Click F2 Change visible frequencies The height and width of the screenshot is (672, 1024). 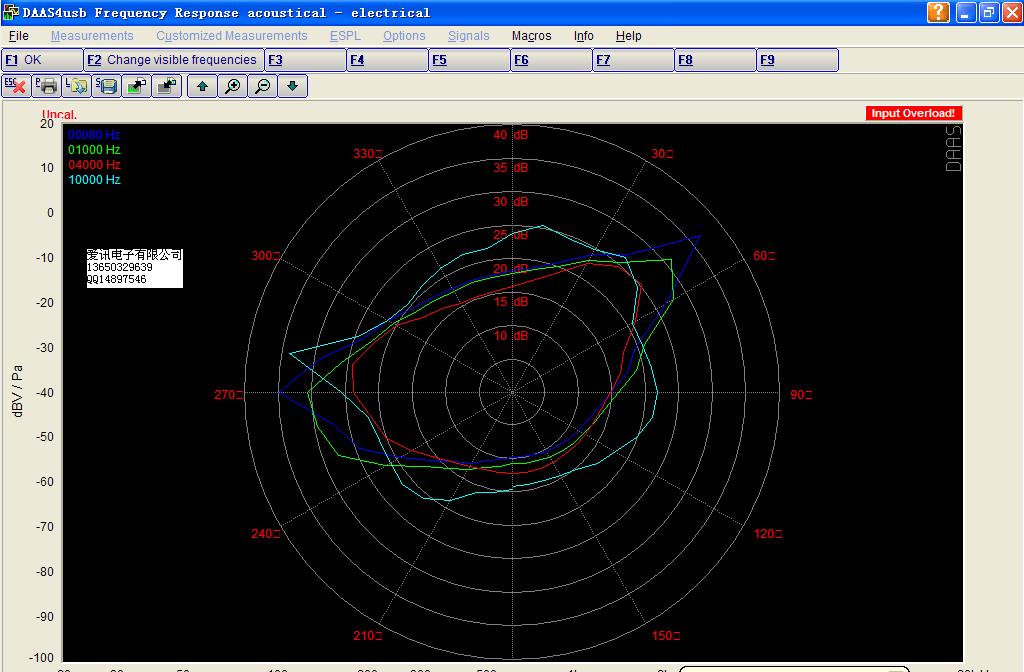point(174,60)
